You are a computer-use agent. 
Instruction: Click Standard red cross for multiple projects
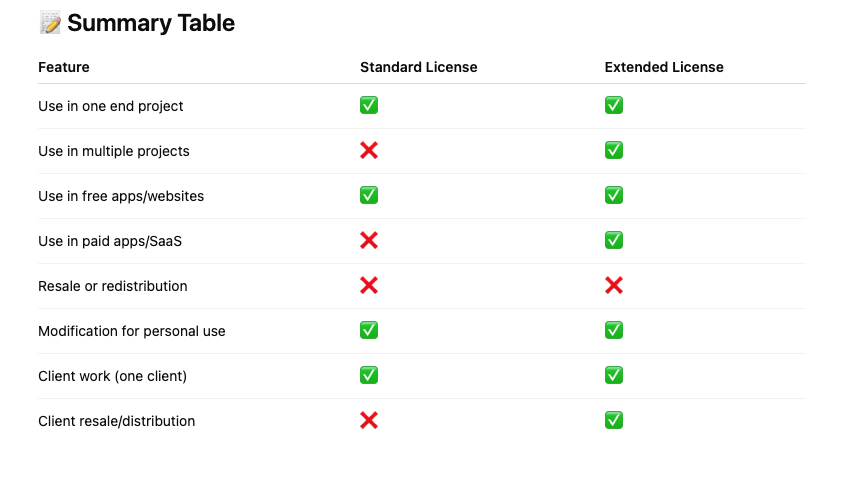369,150
